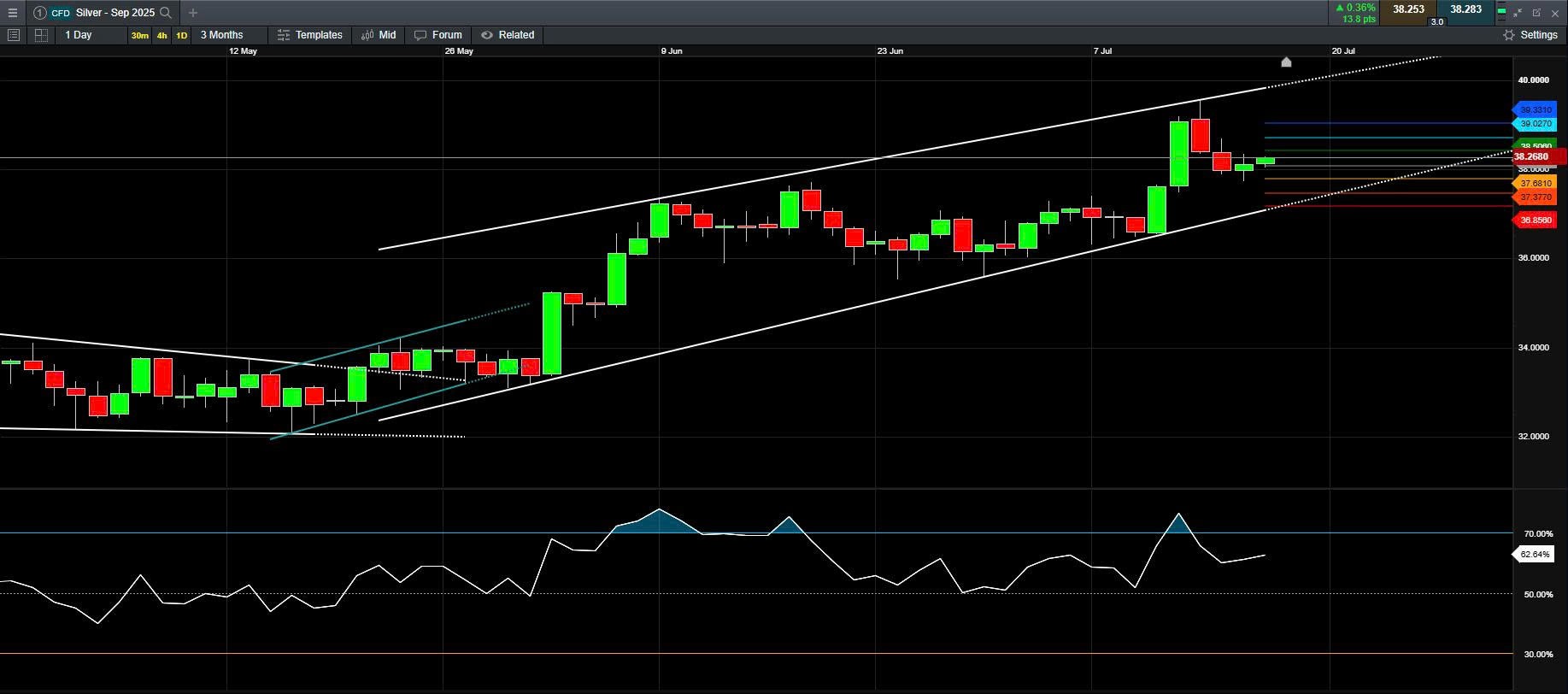Click the 36.0000 price axis label

pos(1533,258)
